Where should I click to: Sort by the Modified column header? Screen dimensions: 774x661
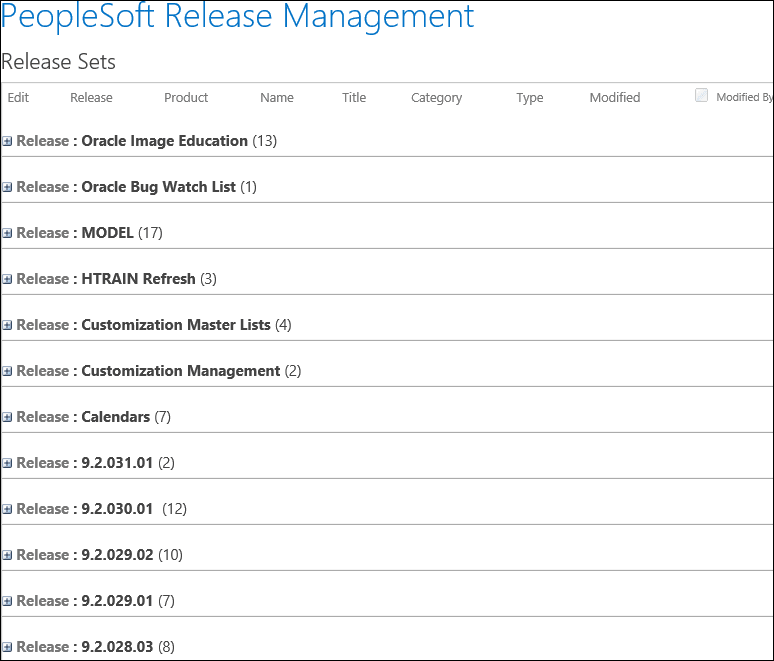(x=615, y=97)
